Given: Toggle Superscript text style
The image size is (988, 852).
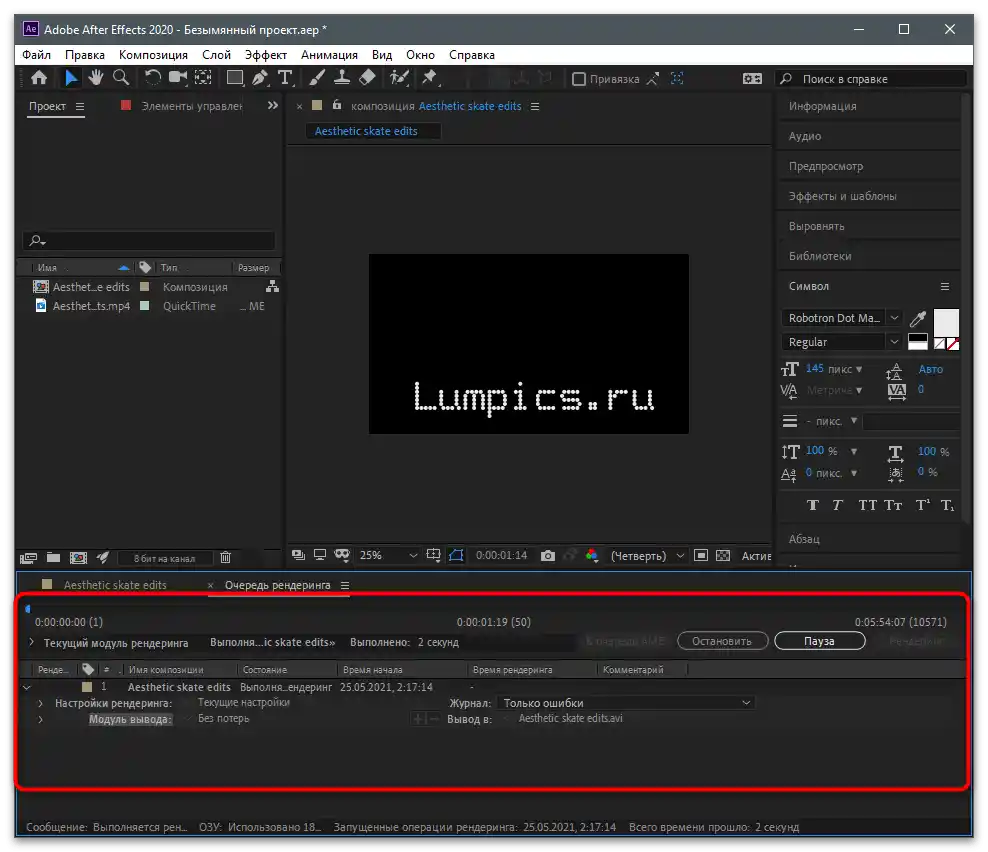Looking at the screenshot, I should [922, 505].
